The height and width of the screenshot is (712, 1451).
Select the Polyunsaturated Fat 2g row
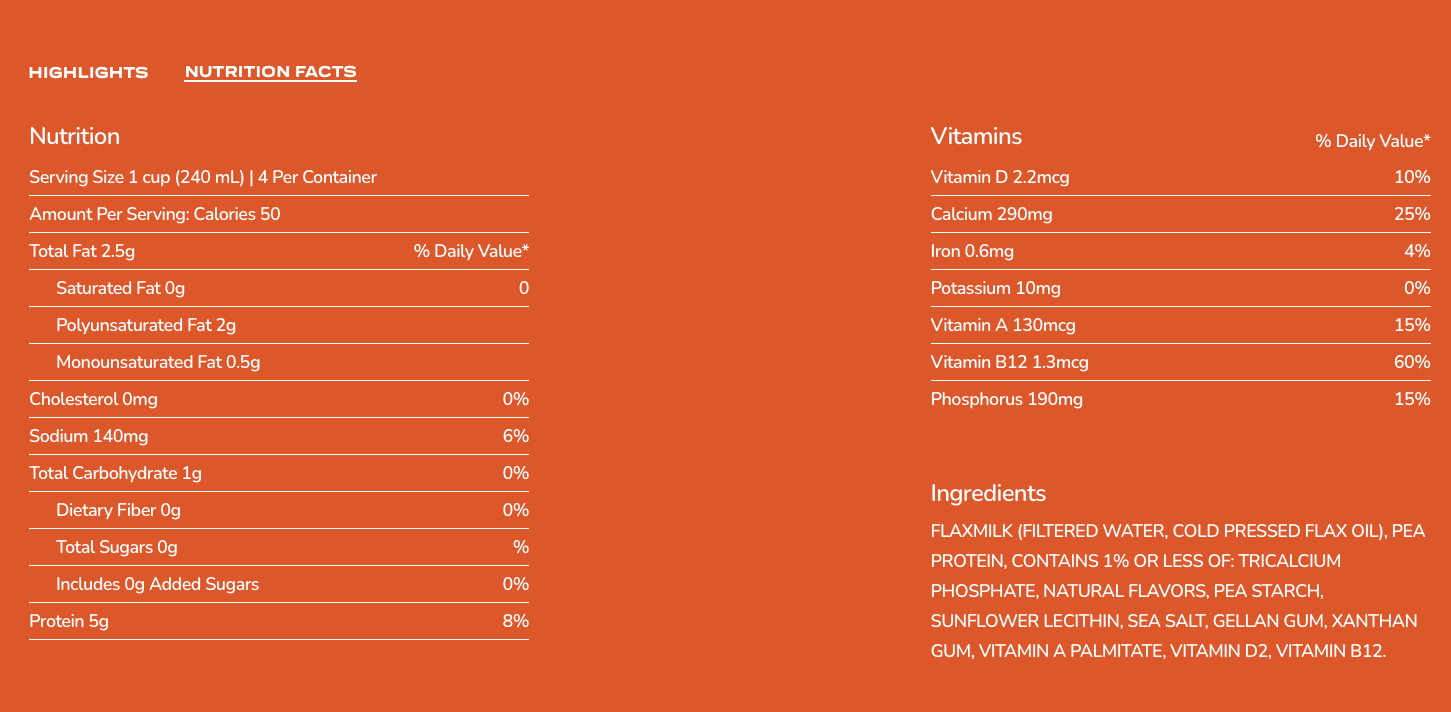148,325
